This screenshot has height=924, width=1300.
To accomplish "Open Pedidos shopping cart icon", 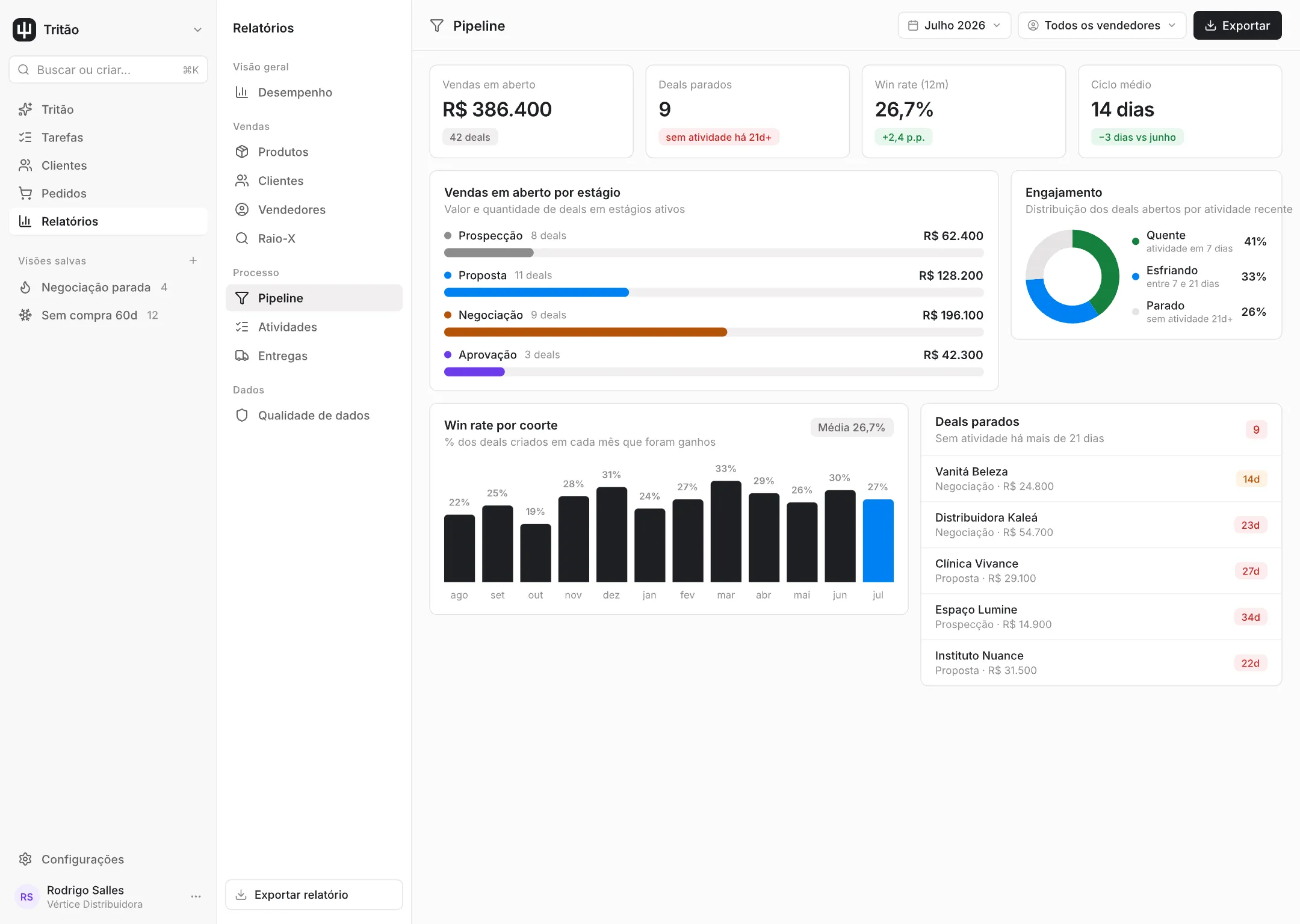I will (x=25, y=193).
